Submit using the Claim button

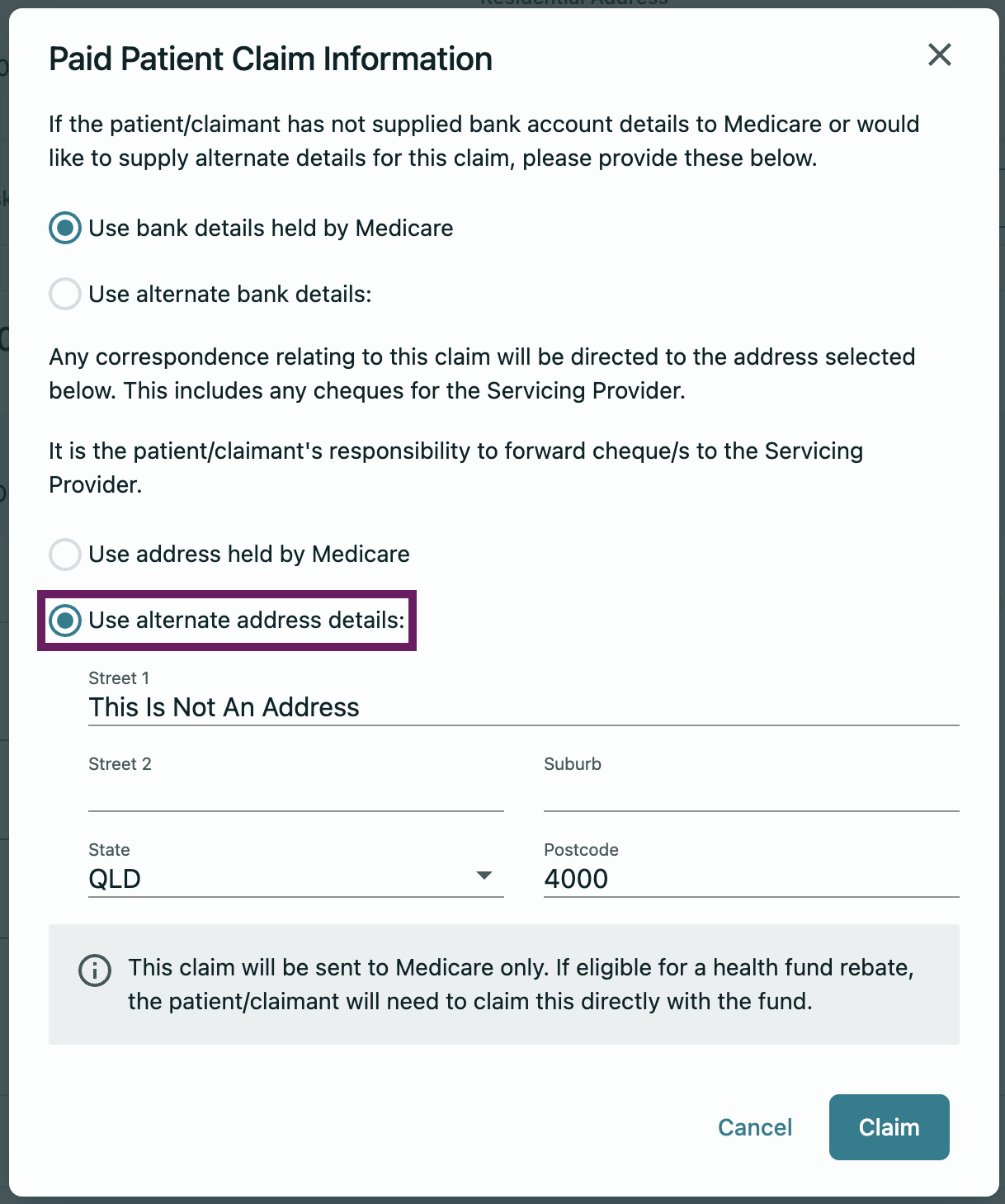(889, 1127)
